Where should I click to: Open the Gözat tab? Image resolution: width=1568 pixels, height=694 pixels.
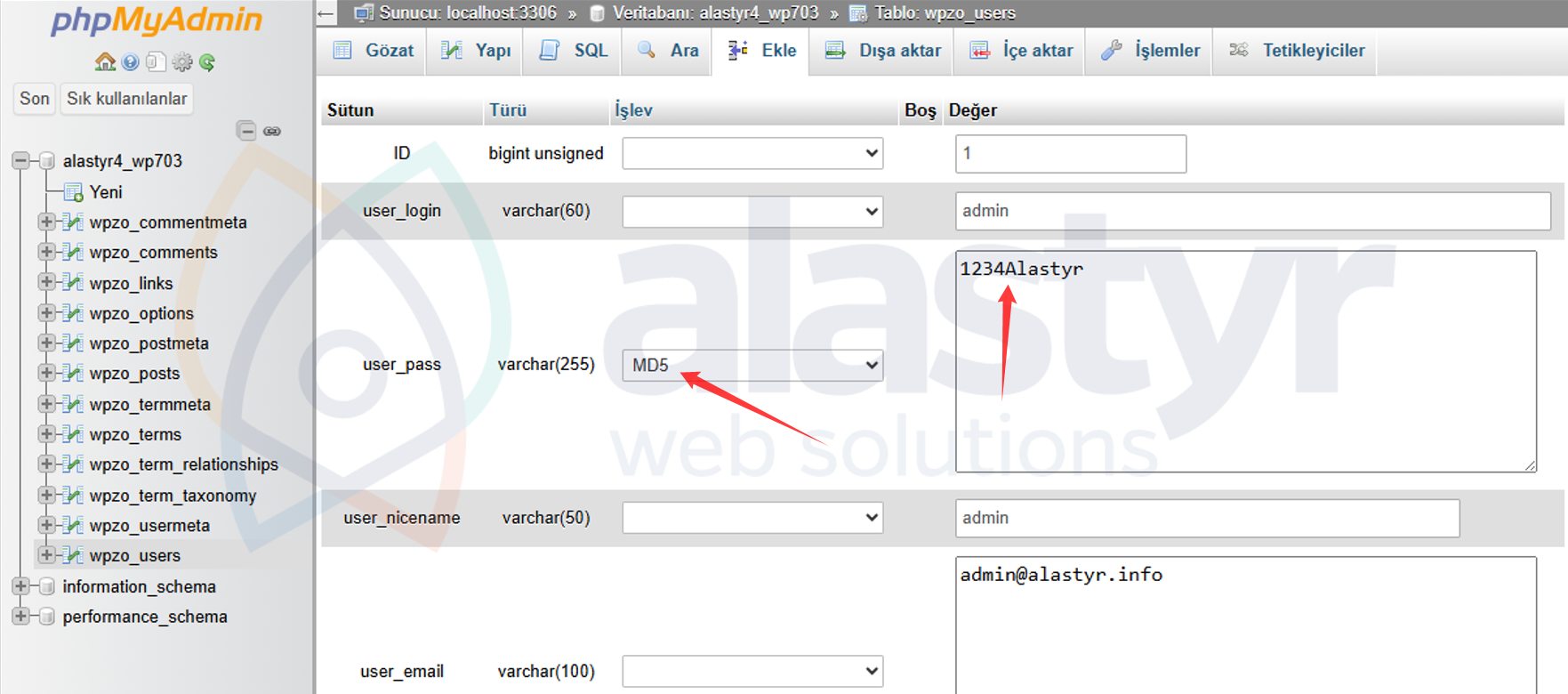pos(373,51)
